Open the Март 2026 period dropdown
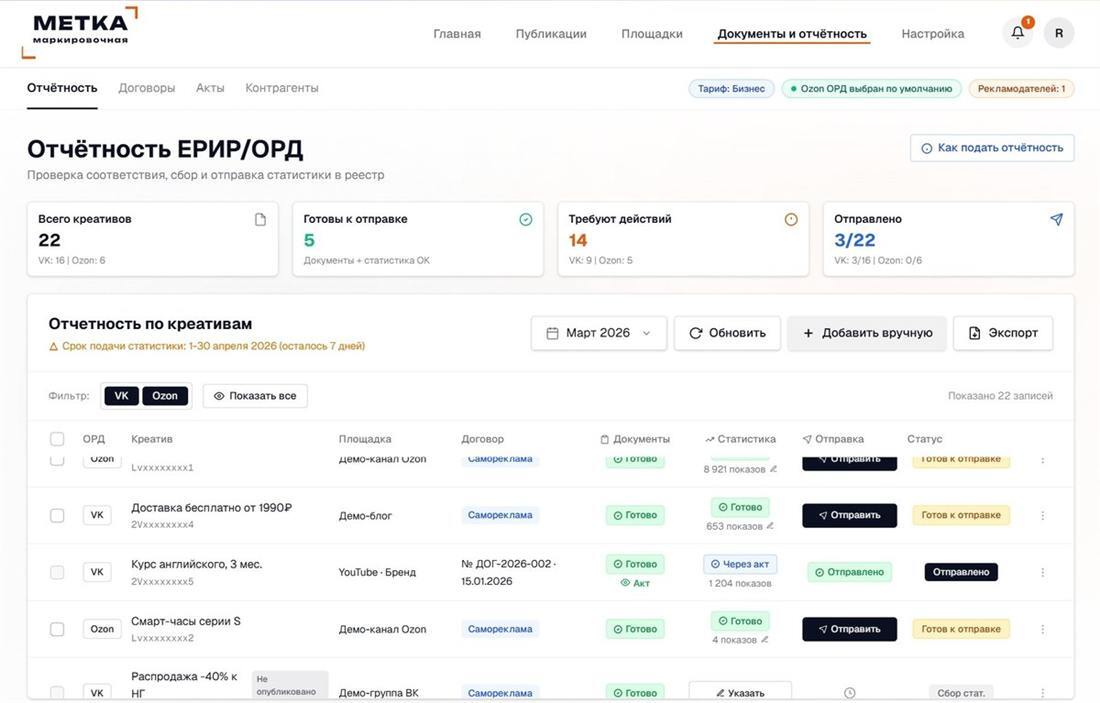Screen dimensions: 1100x703 pyautogui.click(x=598, y=333)
